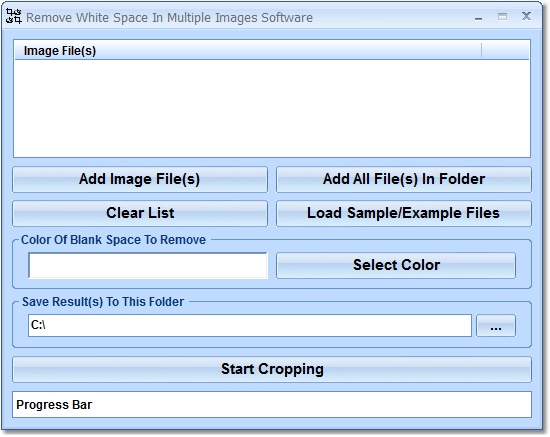This screenshot has height=437, width=550.
Task: Choose Add All File(s) In Folder
Action: (404, 179)
